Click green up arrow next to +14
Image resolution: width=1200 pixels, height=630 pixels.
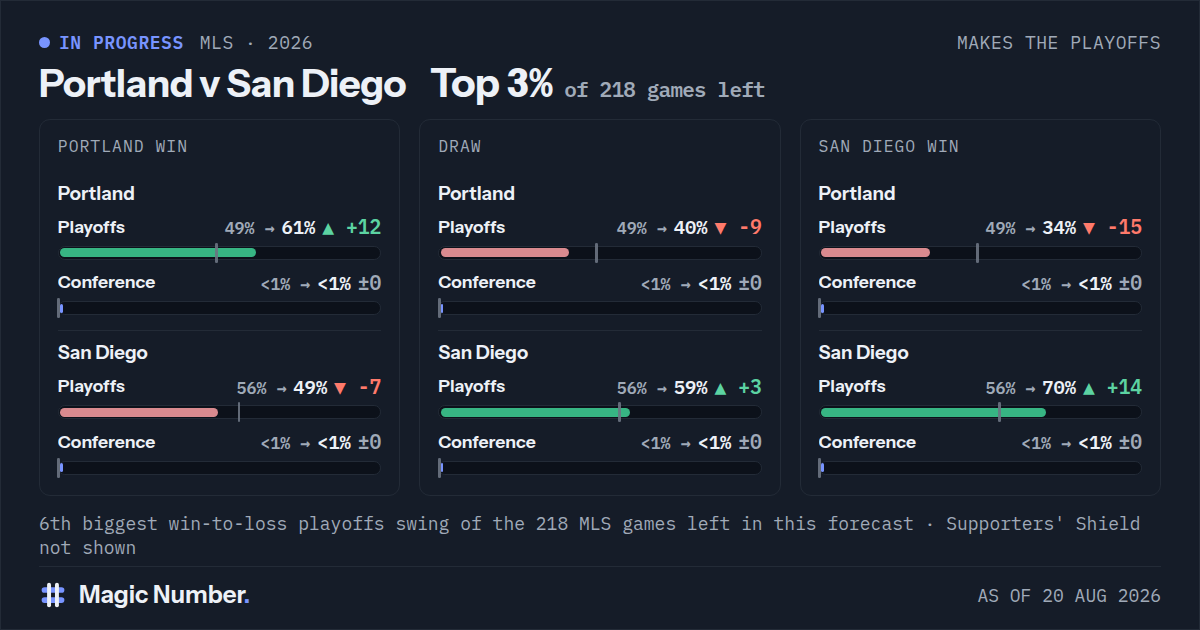pos(1089,388)
